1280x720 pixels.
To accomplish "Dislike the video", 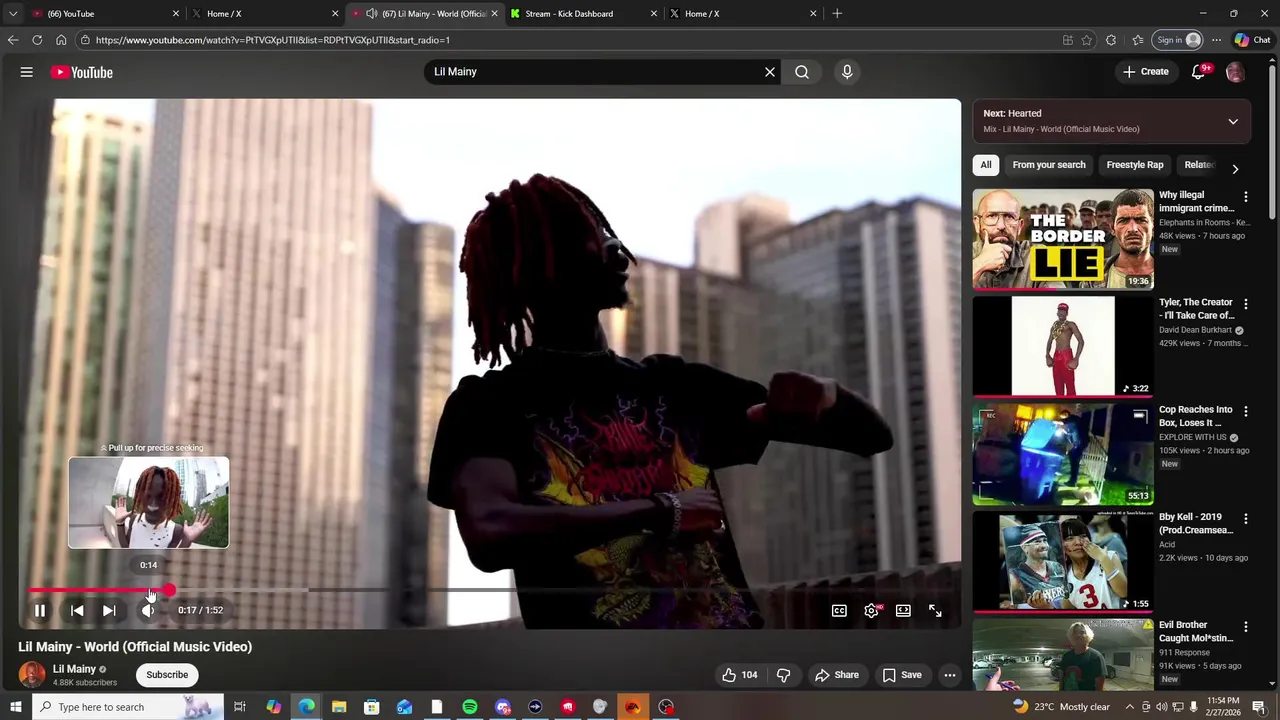I will (784, 675).
